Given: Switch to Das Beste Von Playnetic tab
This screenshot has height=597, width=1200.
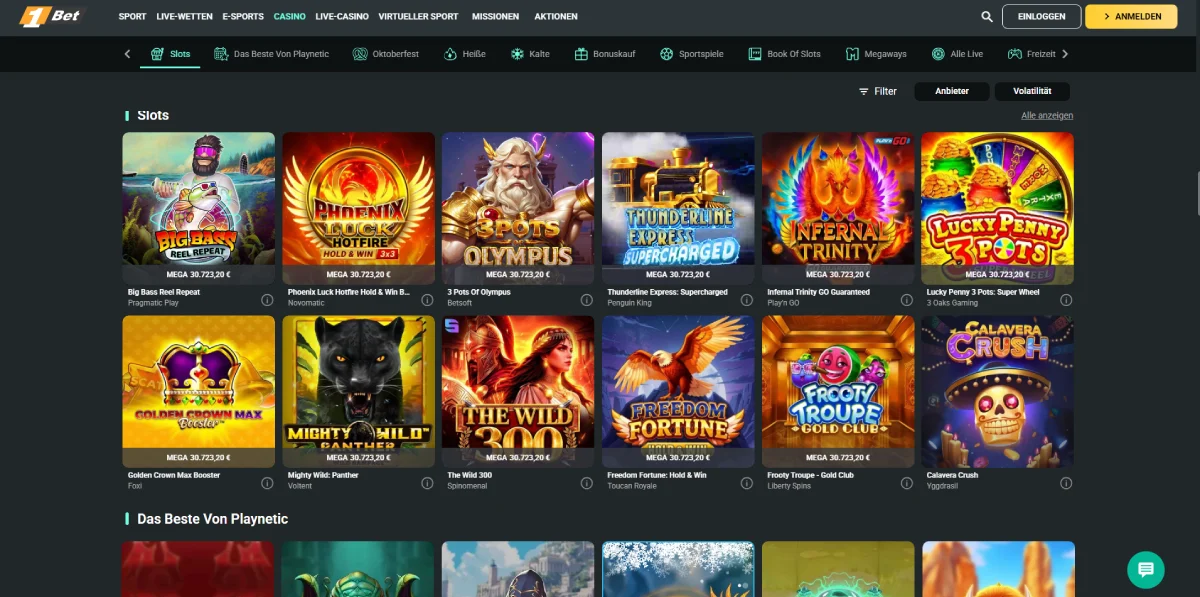Looking at the screenshot, I should 271,54.
